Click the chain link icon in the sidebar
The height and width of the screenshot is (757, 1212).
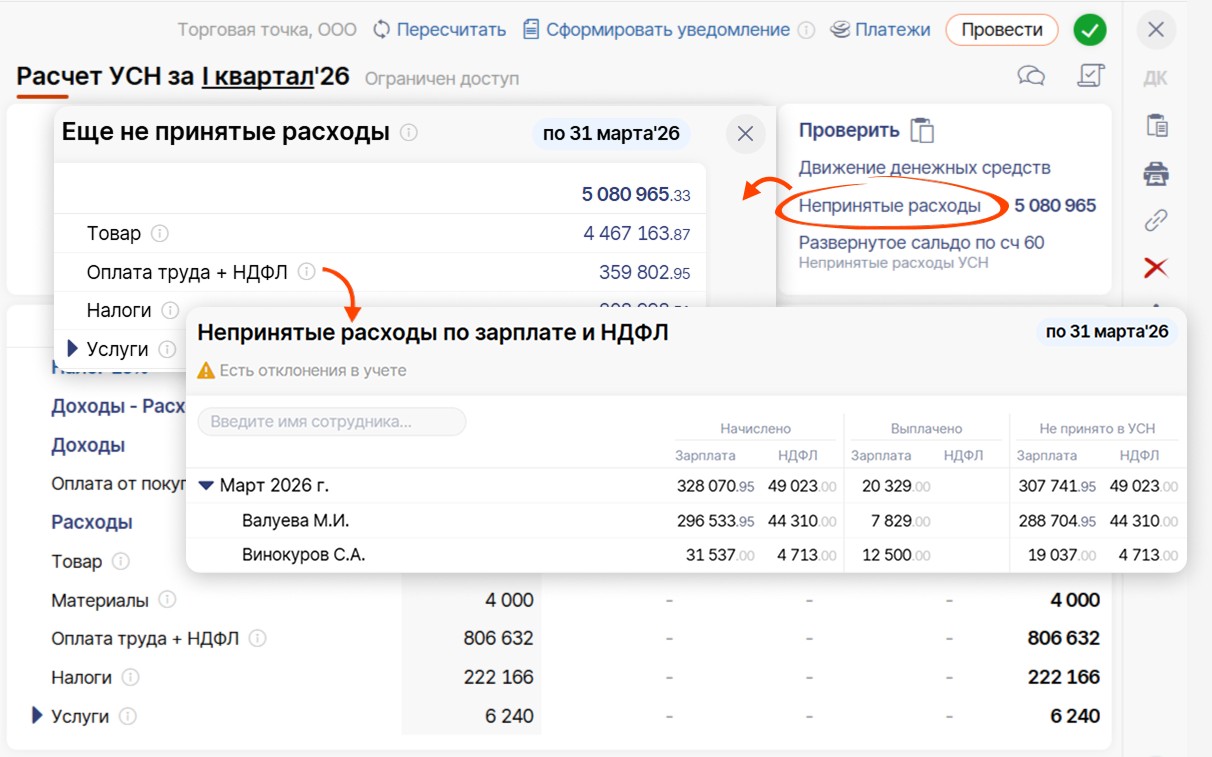1156,220
